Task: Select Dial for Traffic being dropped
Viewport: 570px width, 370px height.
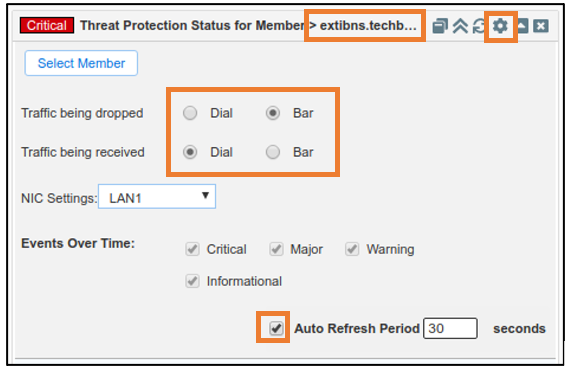Action: 190,113
